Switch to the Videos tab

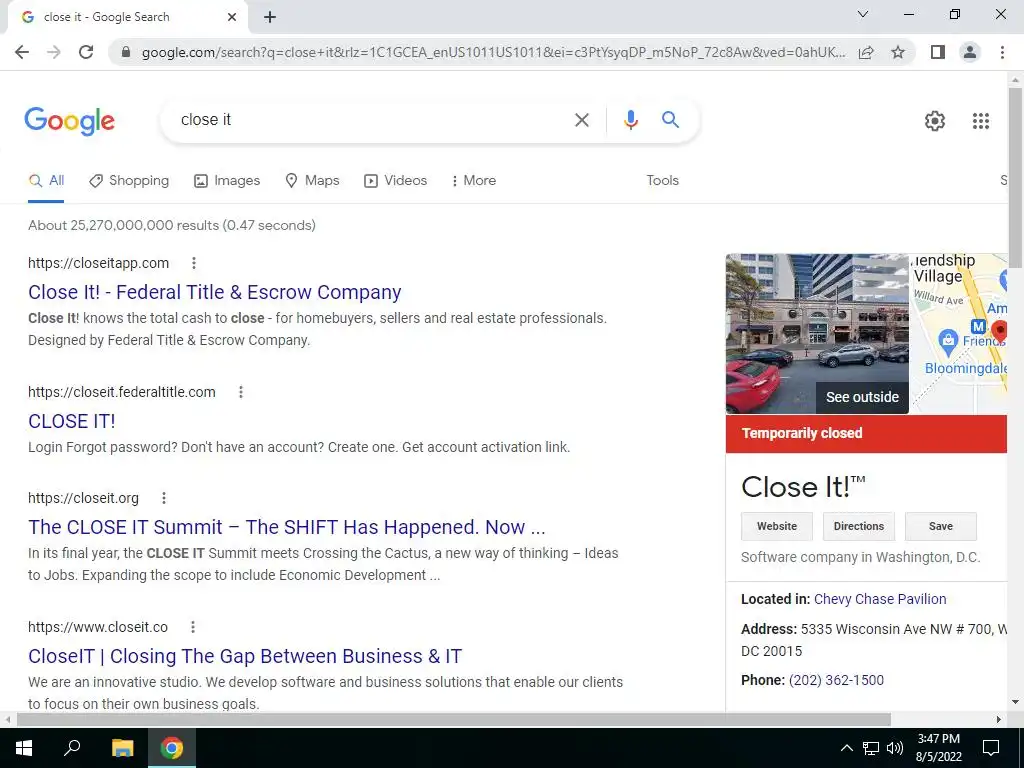pos(395,180)
